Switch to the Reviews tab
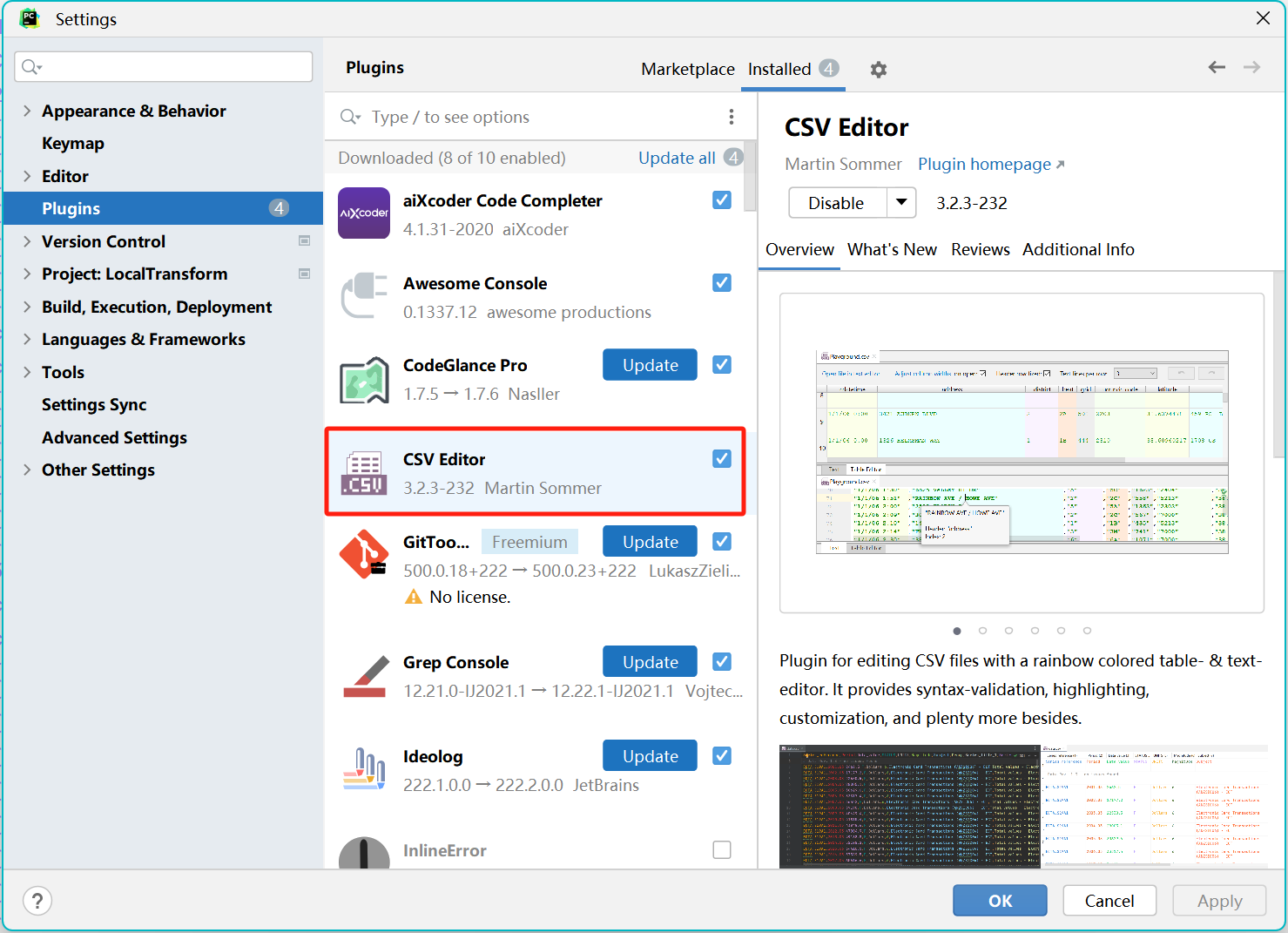The width and height of the screenshot is (1288, 933). (981, 250)
